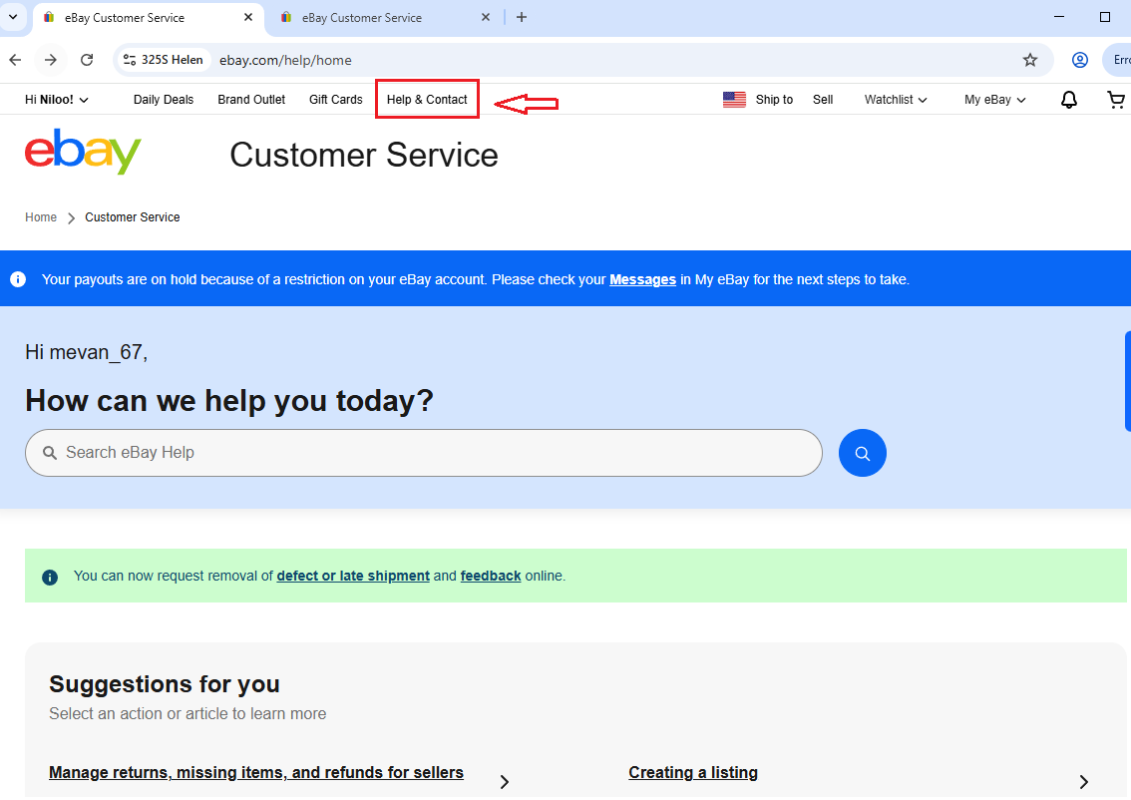
Task: Open notifications bell icon
Action: pyautogui.click(x=1069, y=100)
